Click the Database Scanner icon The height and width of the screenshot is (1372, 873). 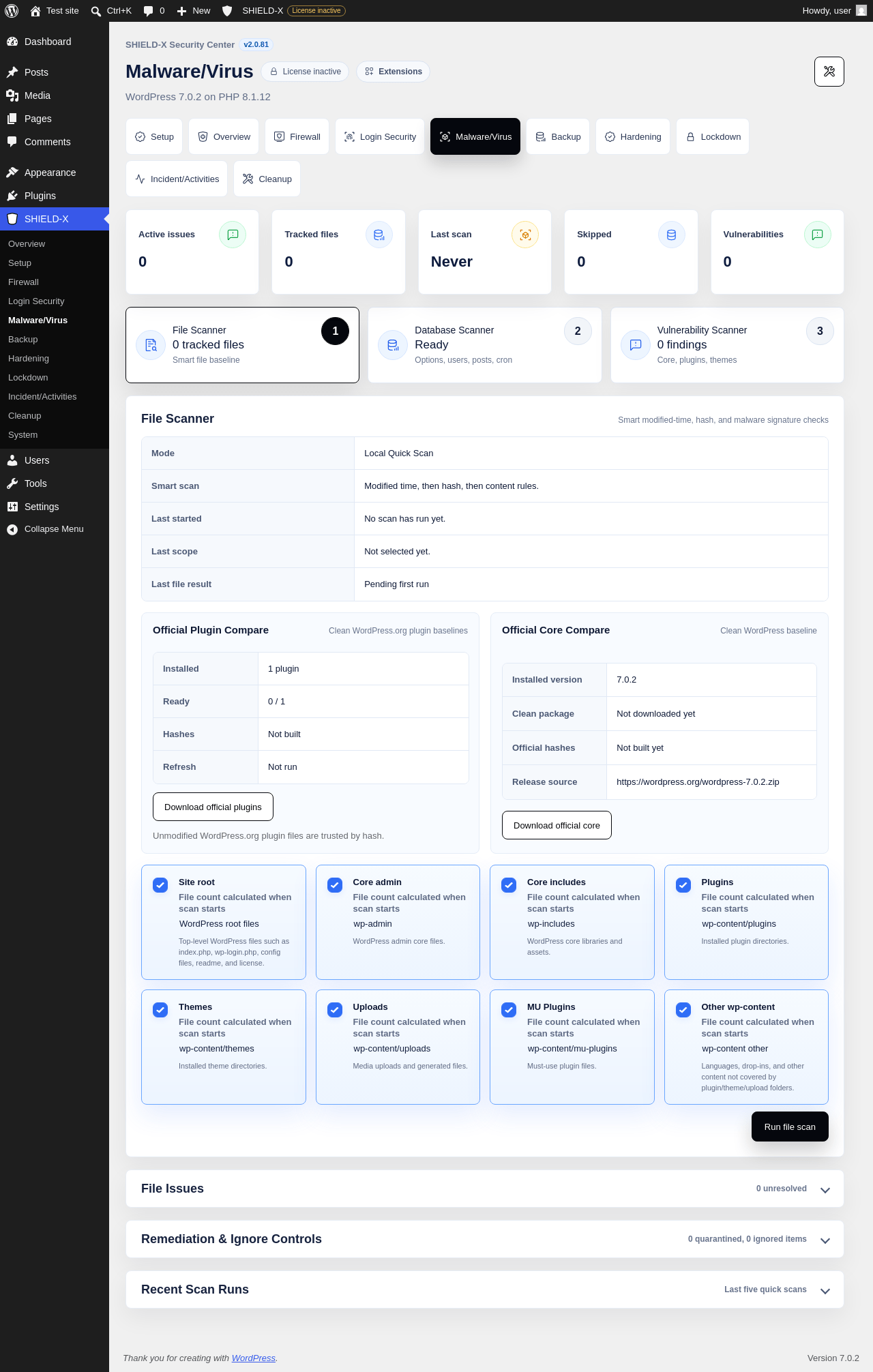393,345
